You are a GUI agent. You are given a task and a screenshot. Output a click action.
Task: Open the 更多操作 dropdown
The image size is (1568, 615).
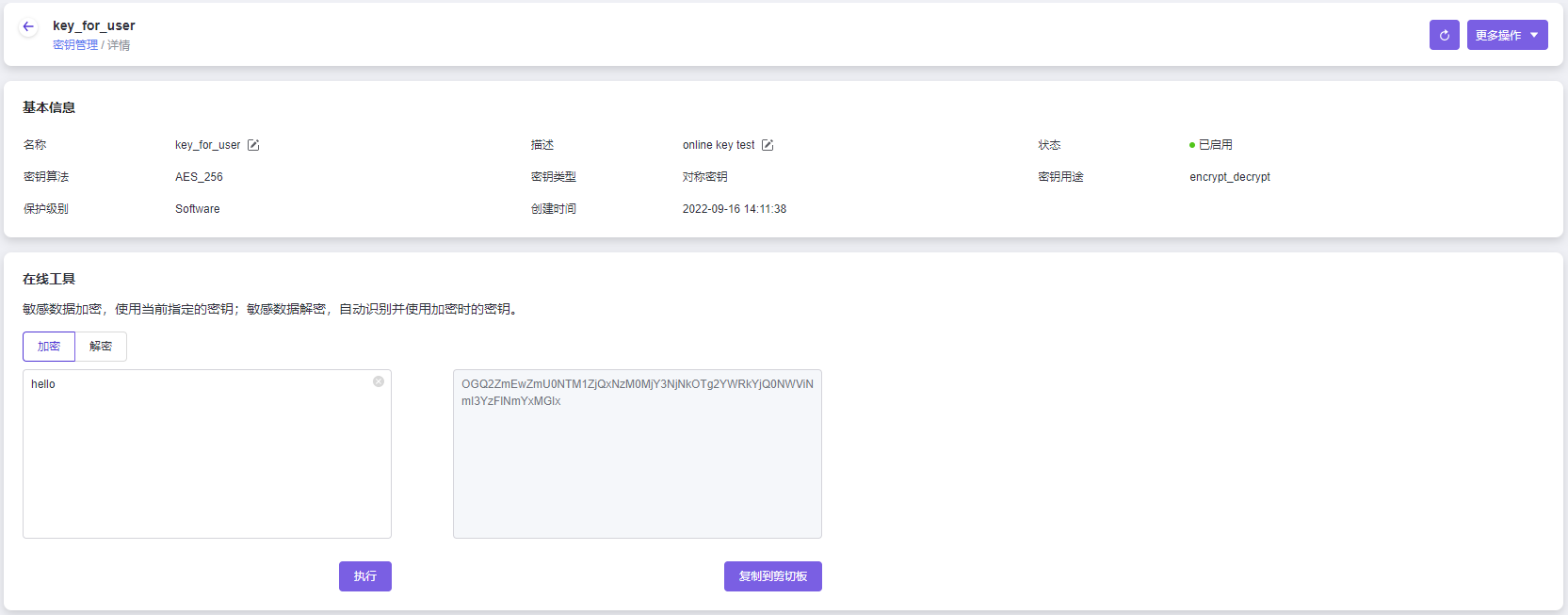[1507, 35]
